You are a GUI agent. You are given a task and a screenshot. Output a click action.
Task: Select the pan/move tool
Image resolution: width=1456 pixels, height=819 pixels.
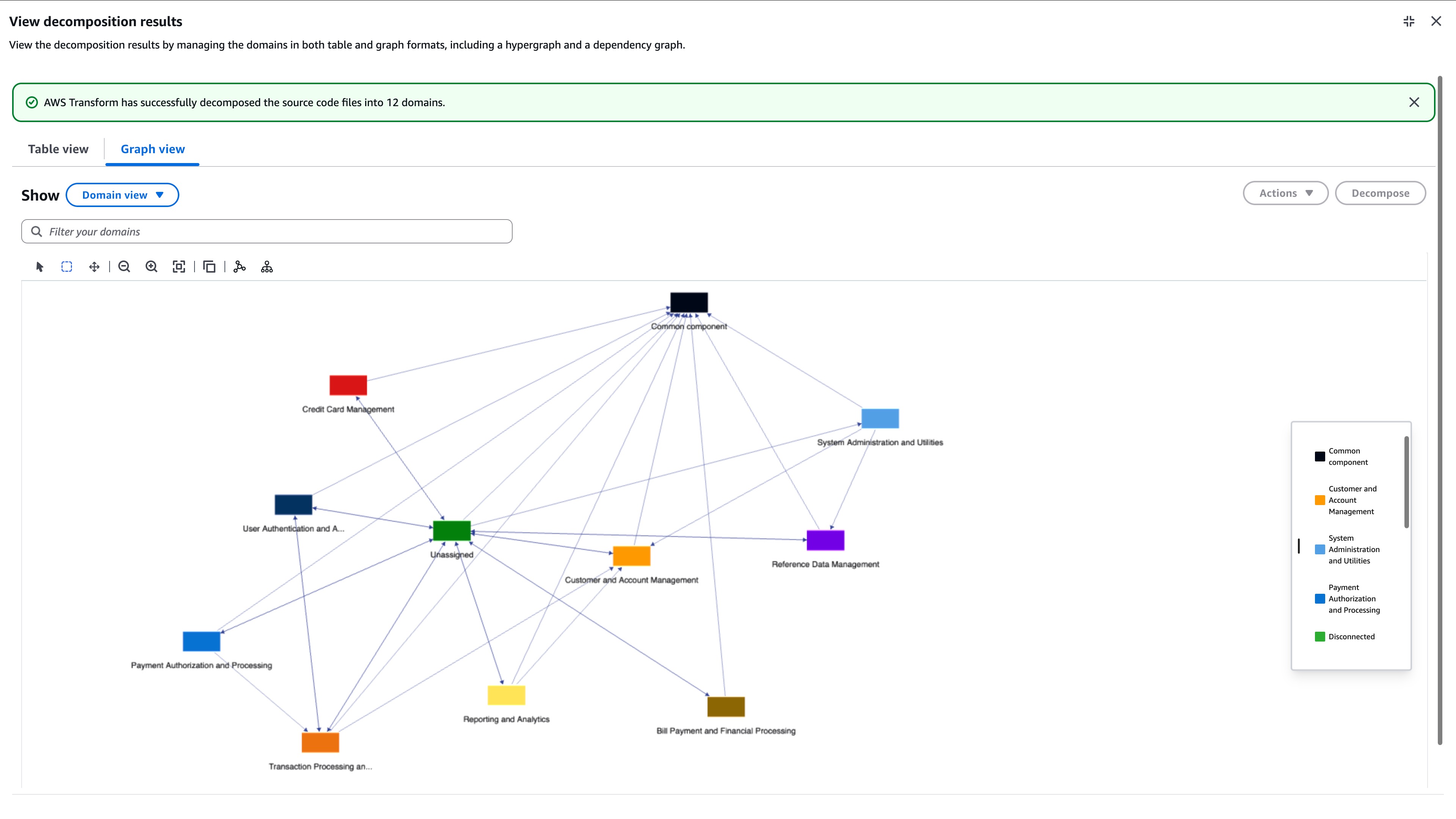pos(94,266)
